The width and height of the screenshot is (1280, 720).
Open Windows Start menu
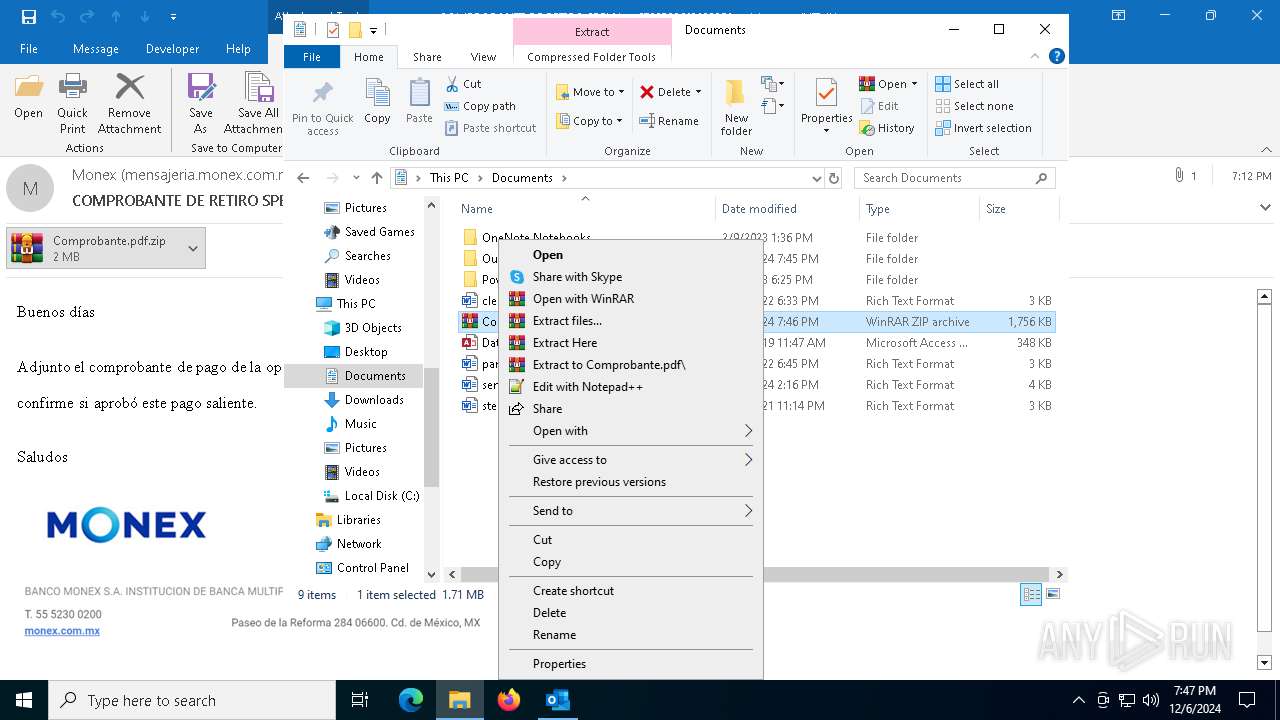point(24,700)
